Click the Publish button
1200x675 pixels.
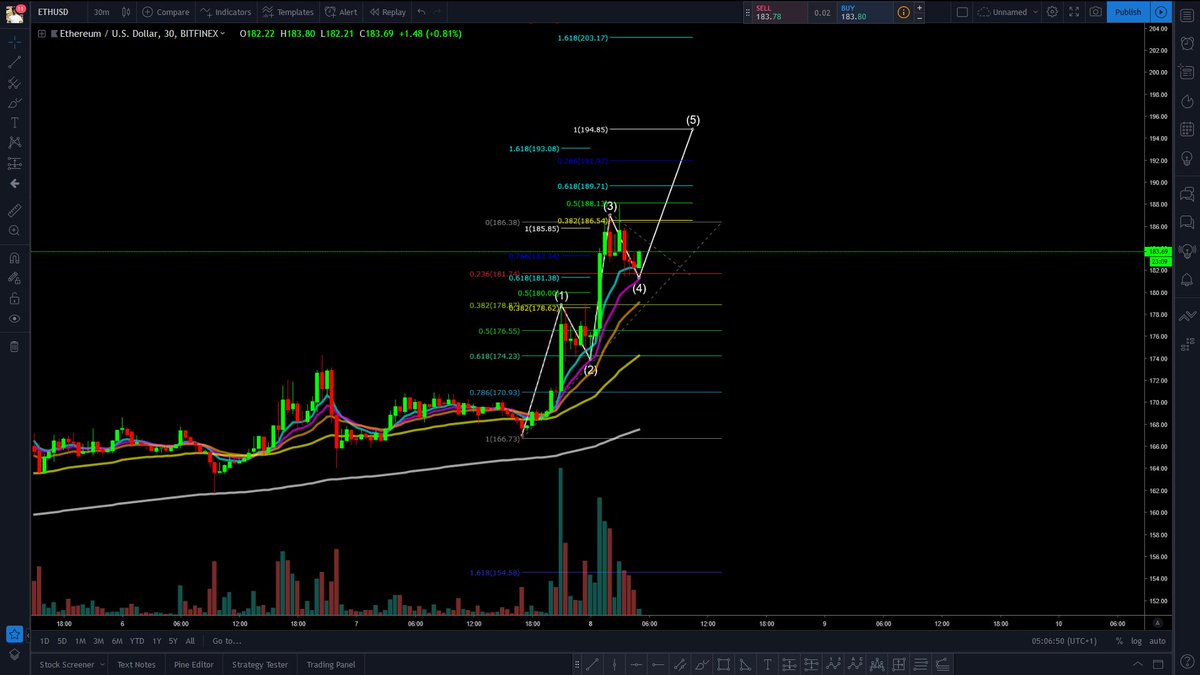(1128, 12)
